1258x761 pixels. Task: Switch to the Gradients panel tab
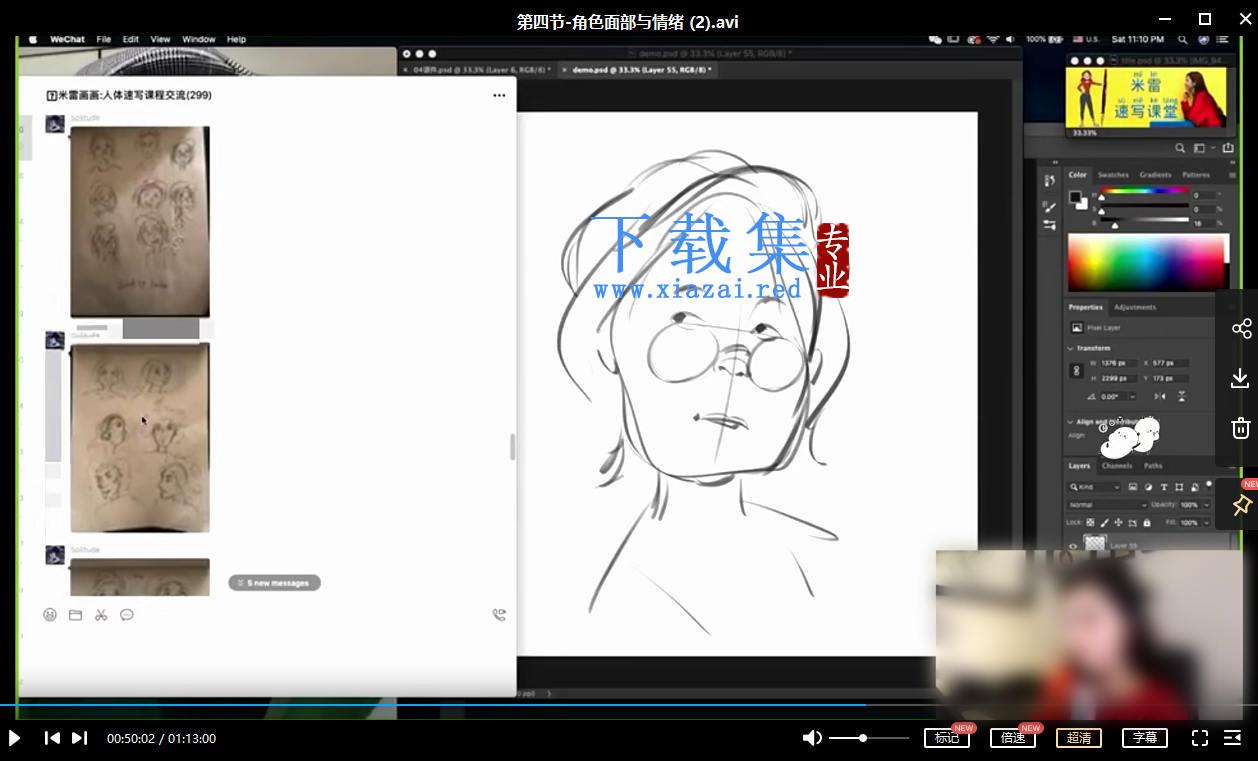coord(1155,175)
